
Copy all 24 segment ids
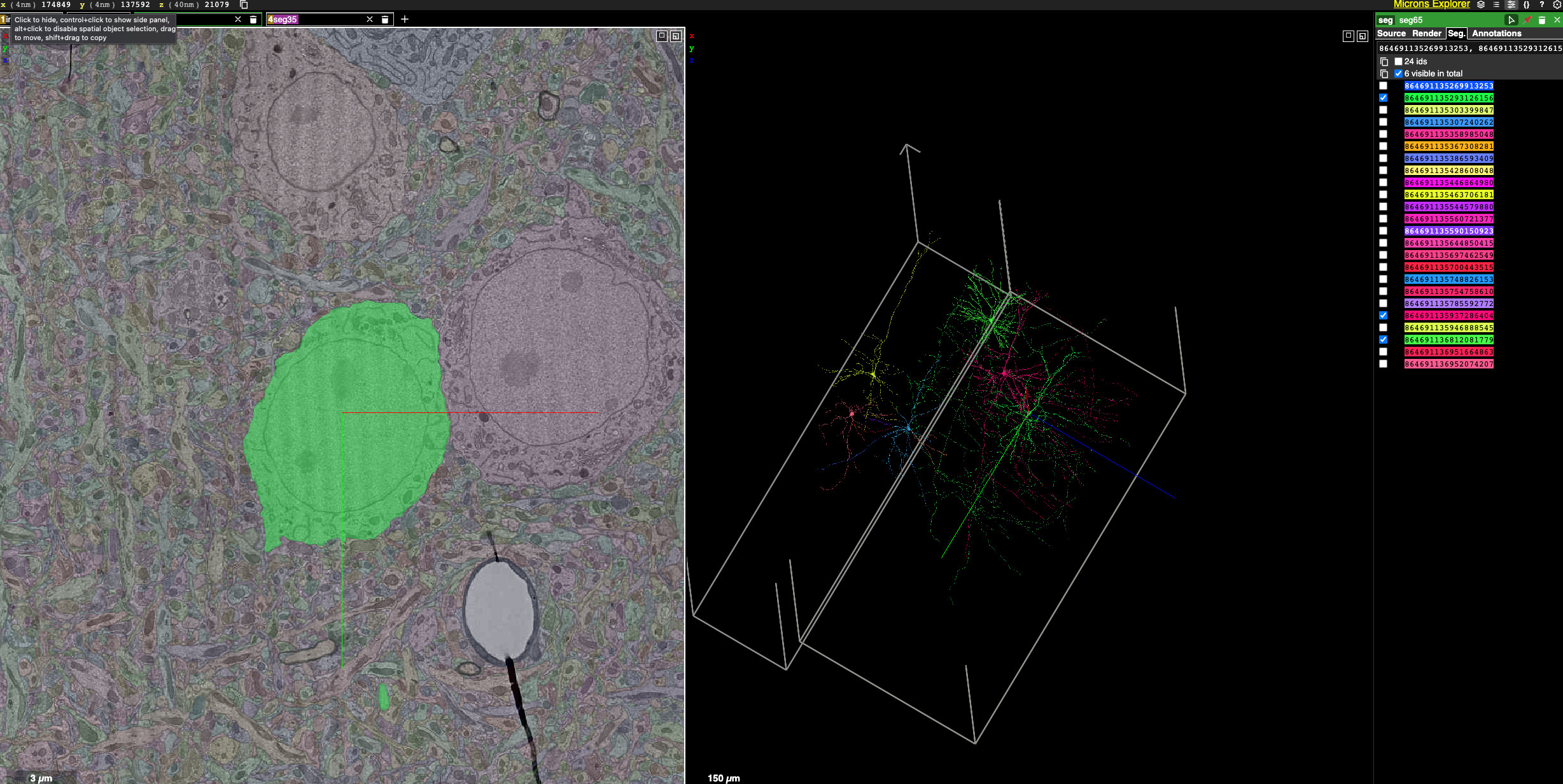coord(1384,62)
